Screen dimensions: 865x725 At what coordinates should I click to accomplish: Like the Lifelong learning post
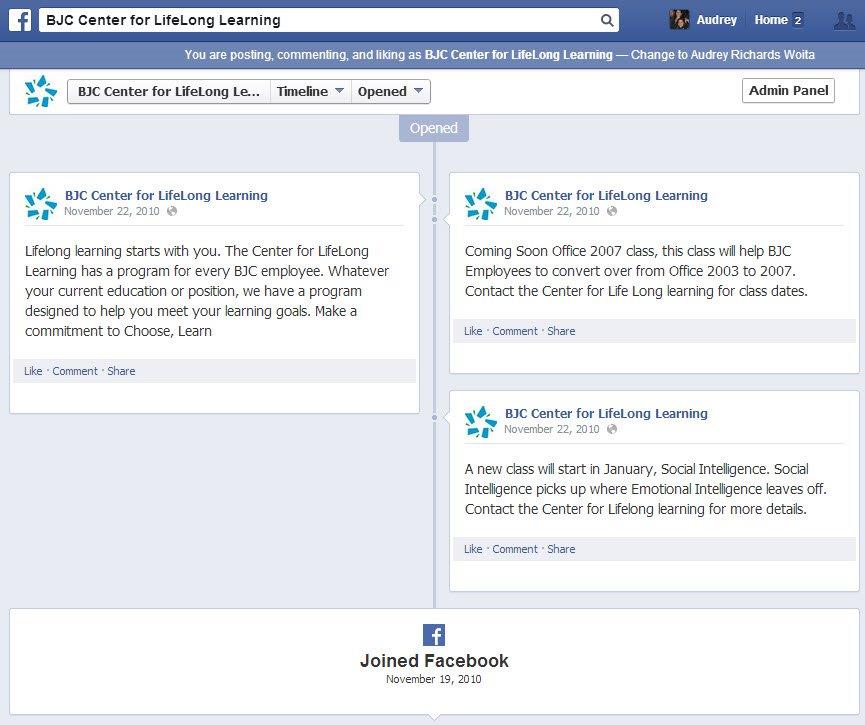33,371
